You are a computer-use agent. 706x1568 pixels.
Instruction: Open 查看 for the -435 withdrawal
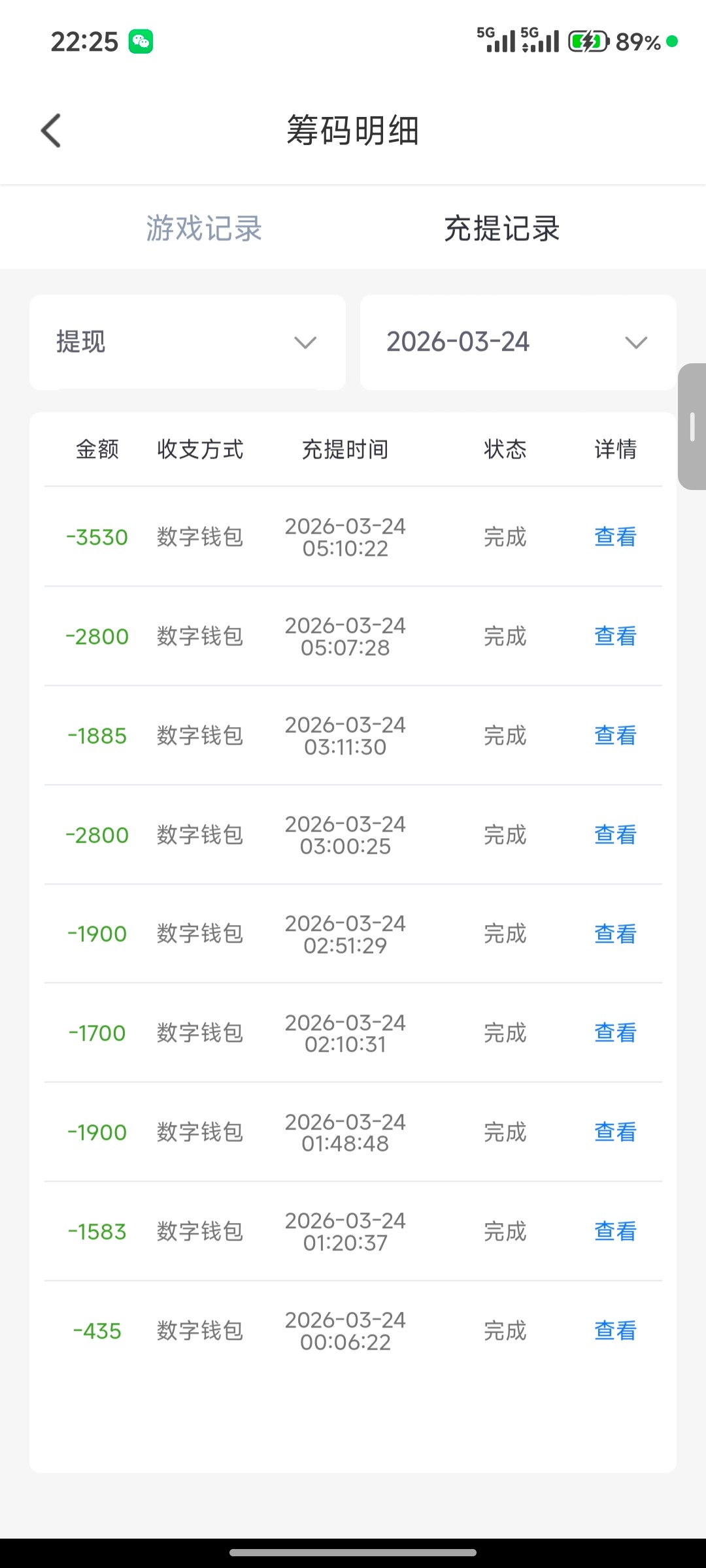(x=615, y=1331)
